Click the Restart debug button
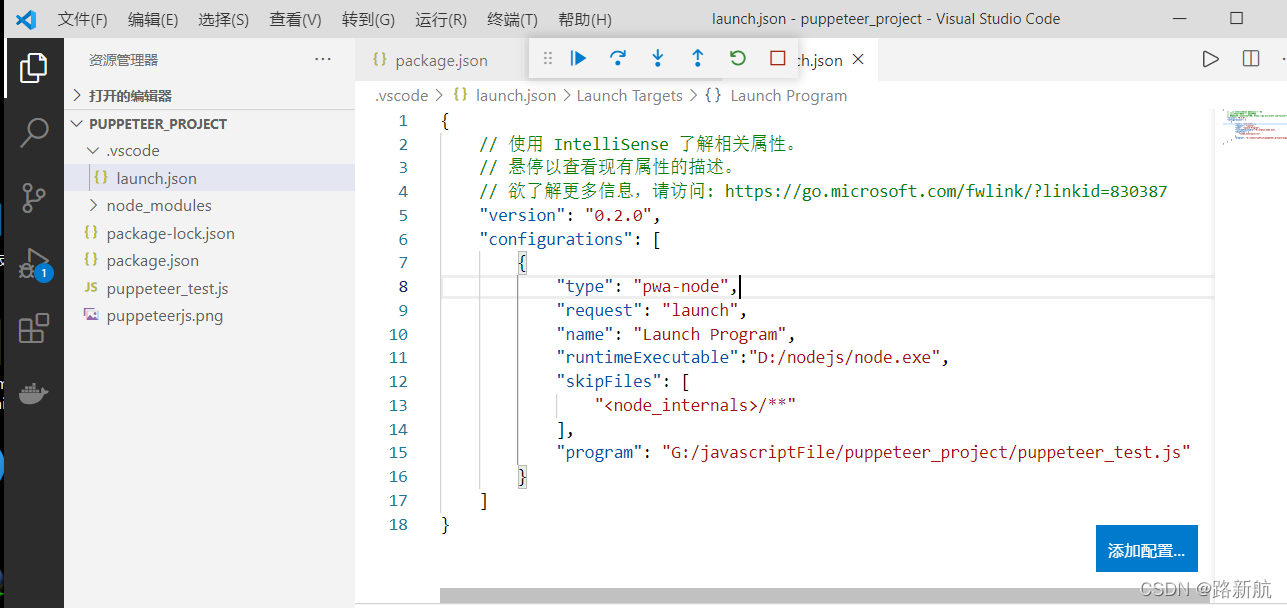This screenshot has height=608, width=1287. point(738,59)
